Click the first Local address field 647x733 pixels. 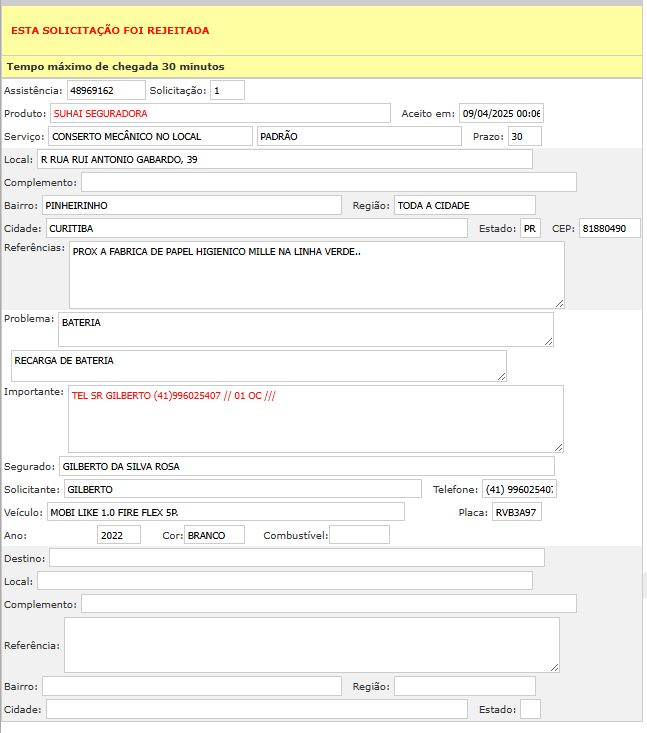[x=284, y=159]
